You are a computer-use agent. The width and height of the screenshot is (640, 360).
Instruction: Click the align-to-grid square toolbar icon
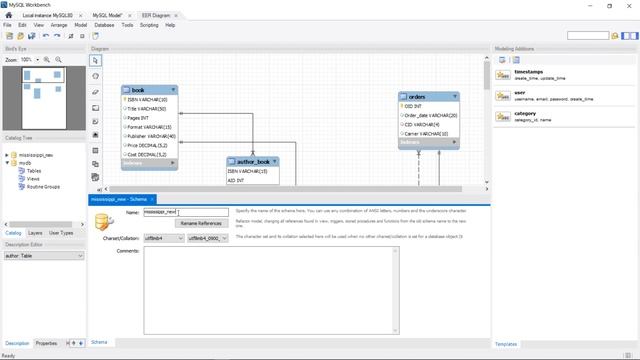pyautogui.click(x=82, y=36)
